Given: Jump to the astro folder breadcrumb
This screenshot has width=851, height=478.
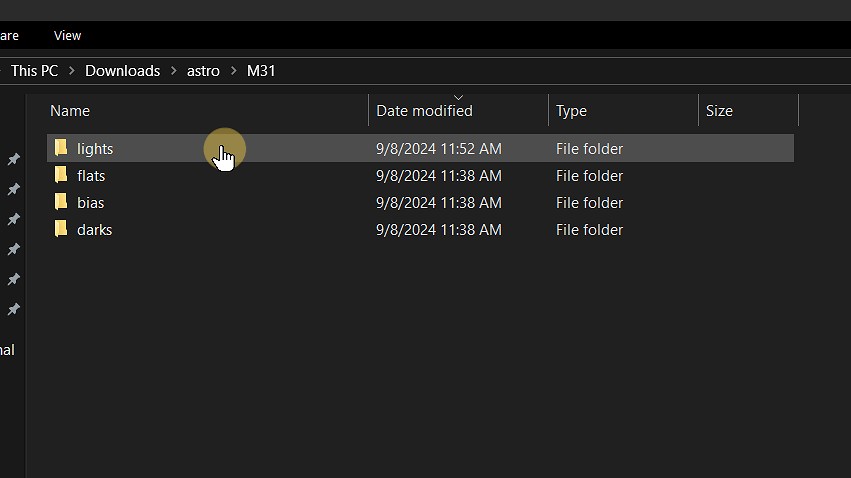Looking at the screenshot, I should click(x=203, y=71).
